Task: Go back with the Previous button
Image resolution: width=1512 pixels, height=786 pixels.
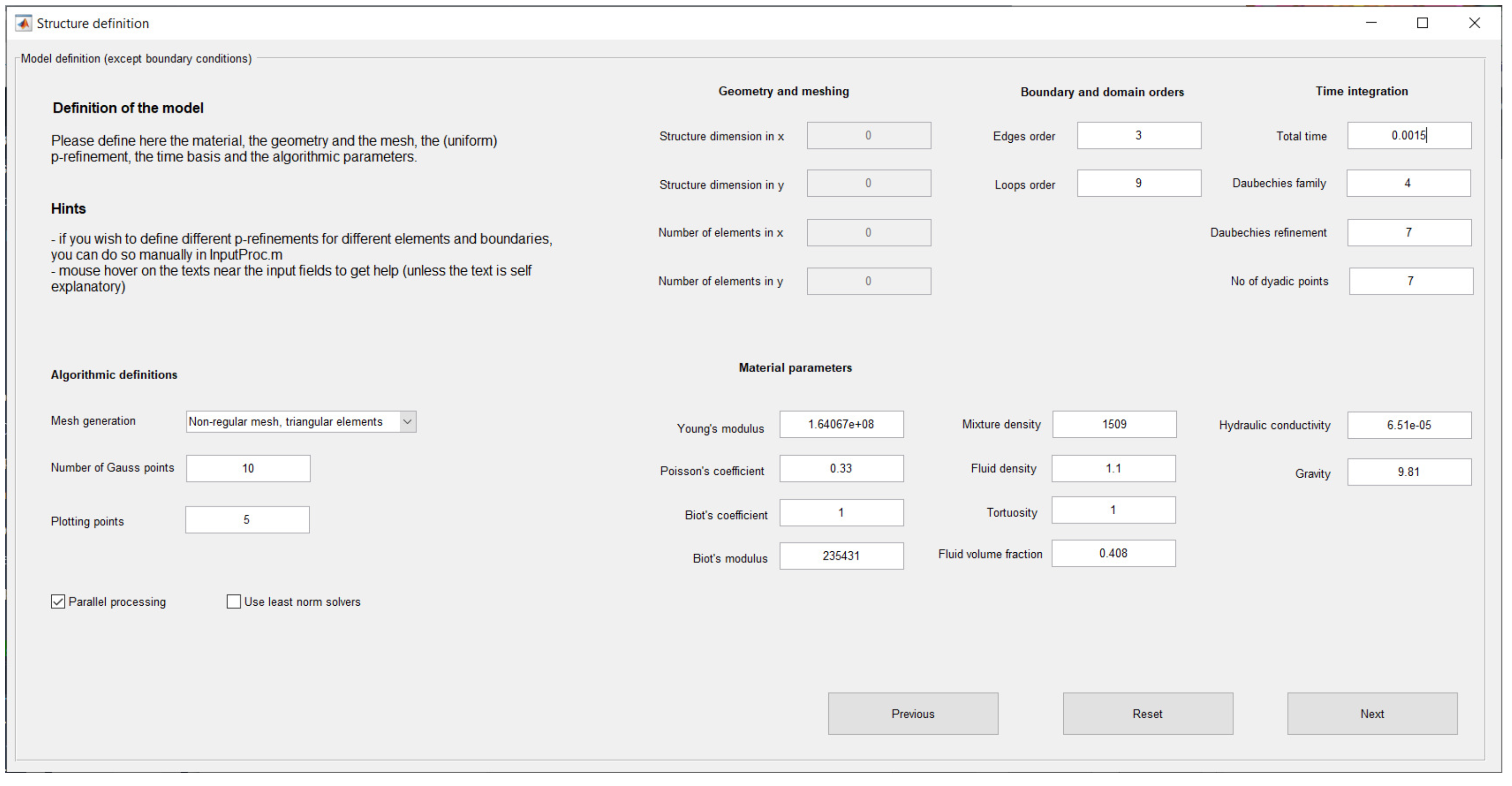Action: pyautogui.click(x=913, y=714)
